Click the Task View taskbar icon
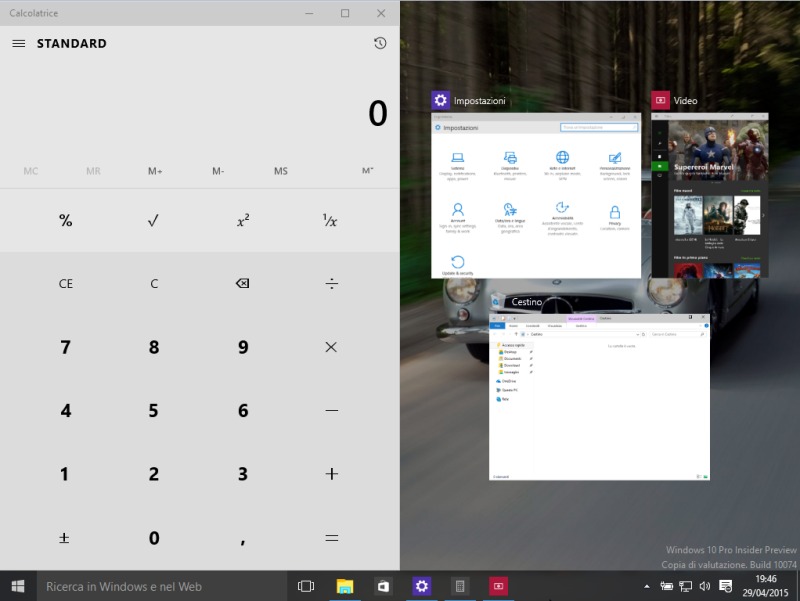The image size is (800, 601). [306, 586]
